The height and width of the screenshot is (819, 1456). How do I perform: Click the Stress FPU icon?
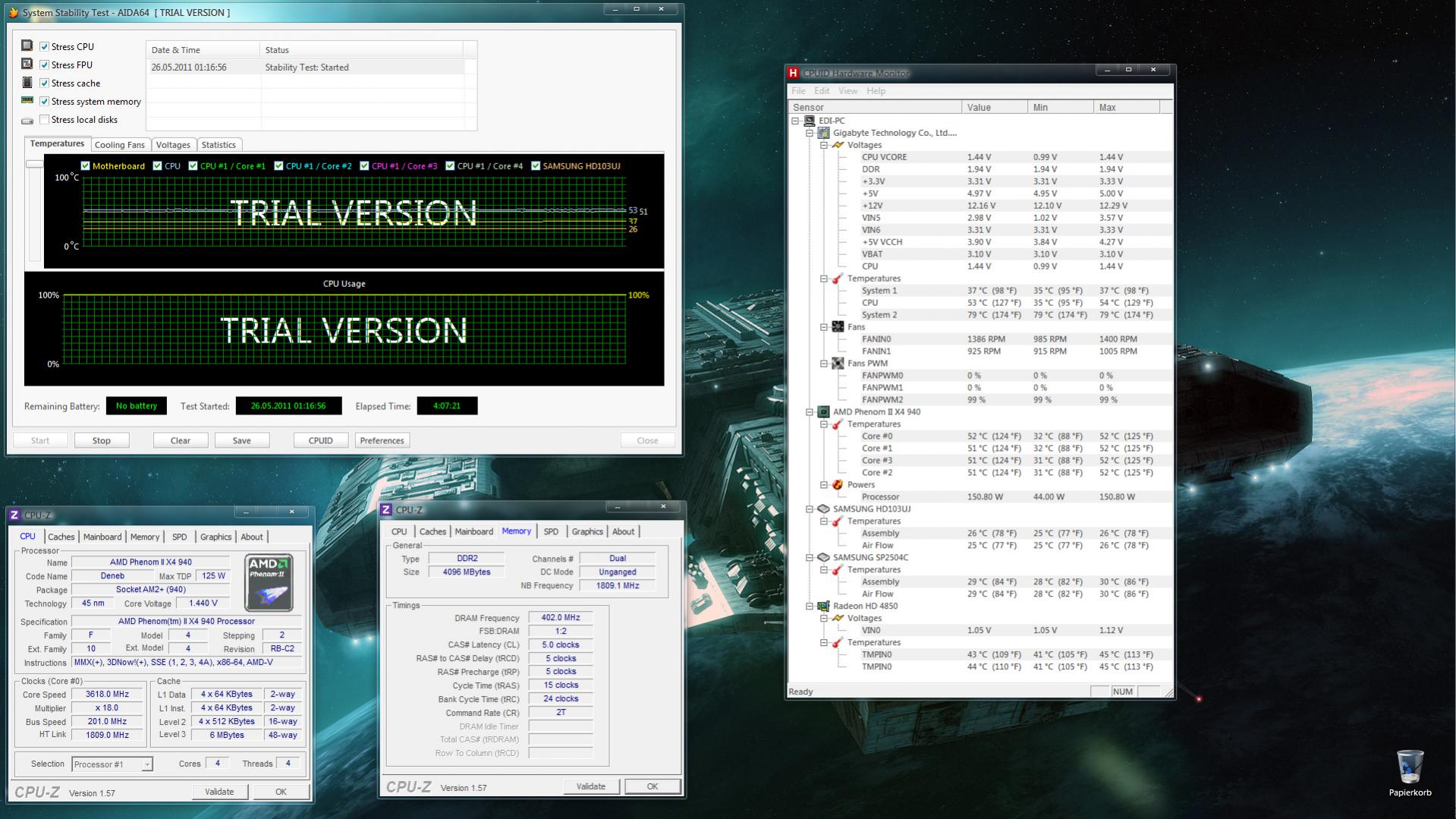(27, 65)
